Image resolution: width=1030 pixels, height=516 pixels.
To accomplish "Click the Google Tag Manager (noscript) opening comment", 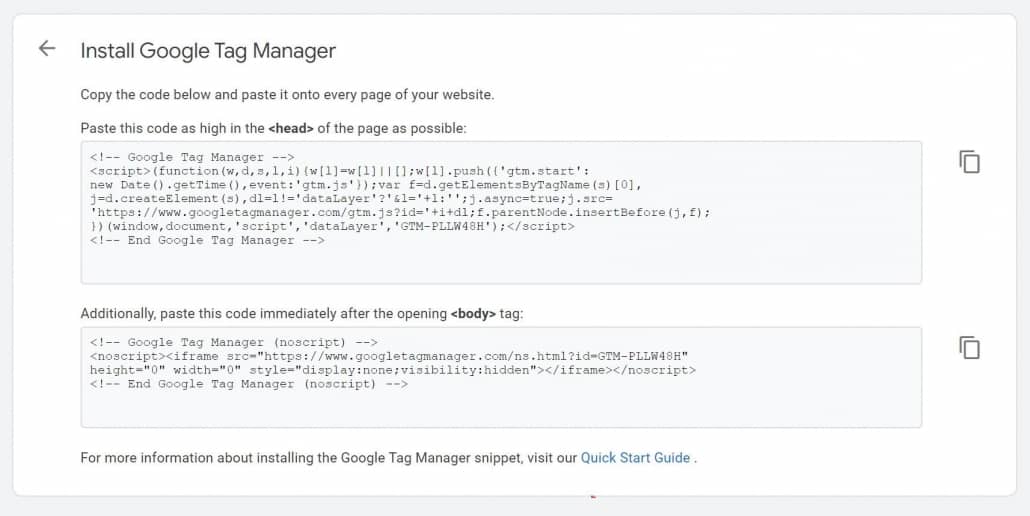I will pos(233,342).
